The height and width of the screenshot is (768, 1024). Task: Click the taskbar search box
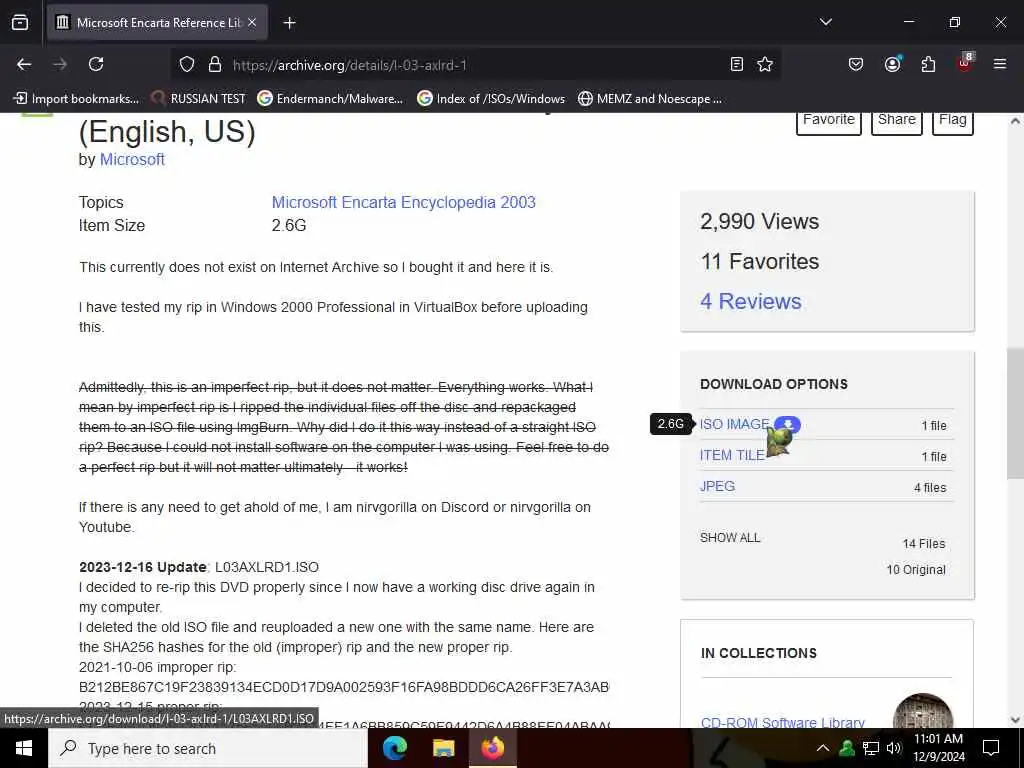click(x=208, y=748)
